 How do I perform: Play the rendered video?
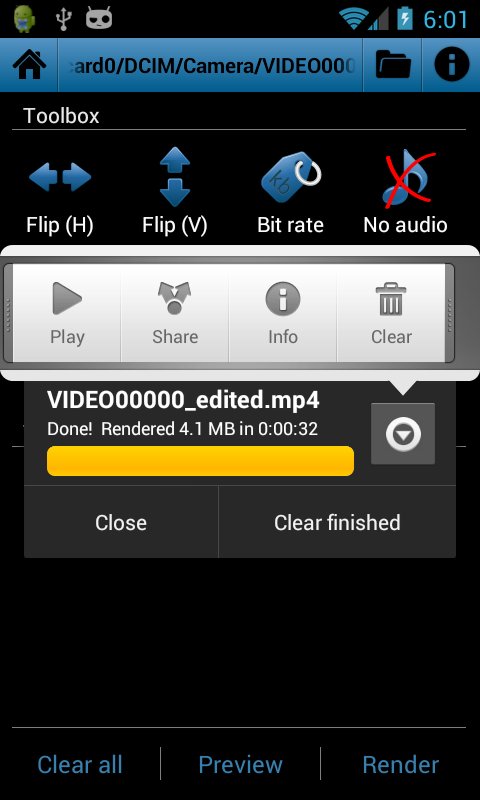coord(67,313)
